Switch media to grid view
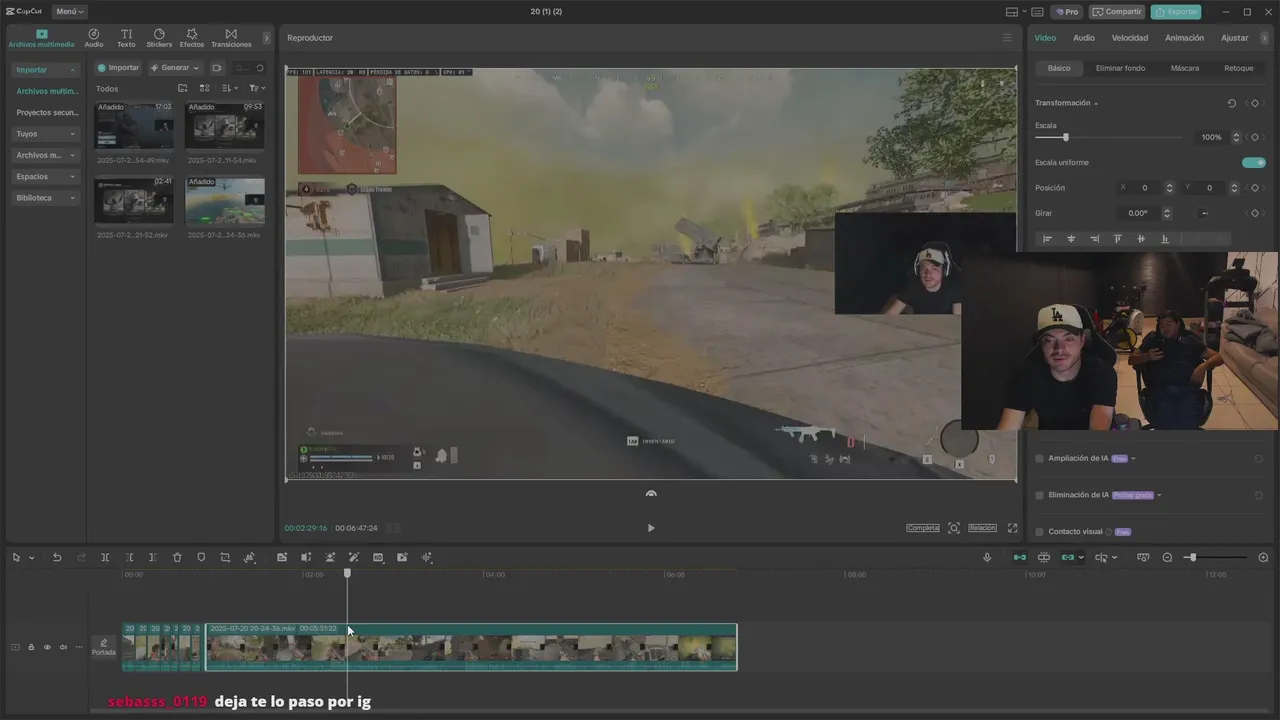The image size is (1280, 720). (206, 88)
